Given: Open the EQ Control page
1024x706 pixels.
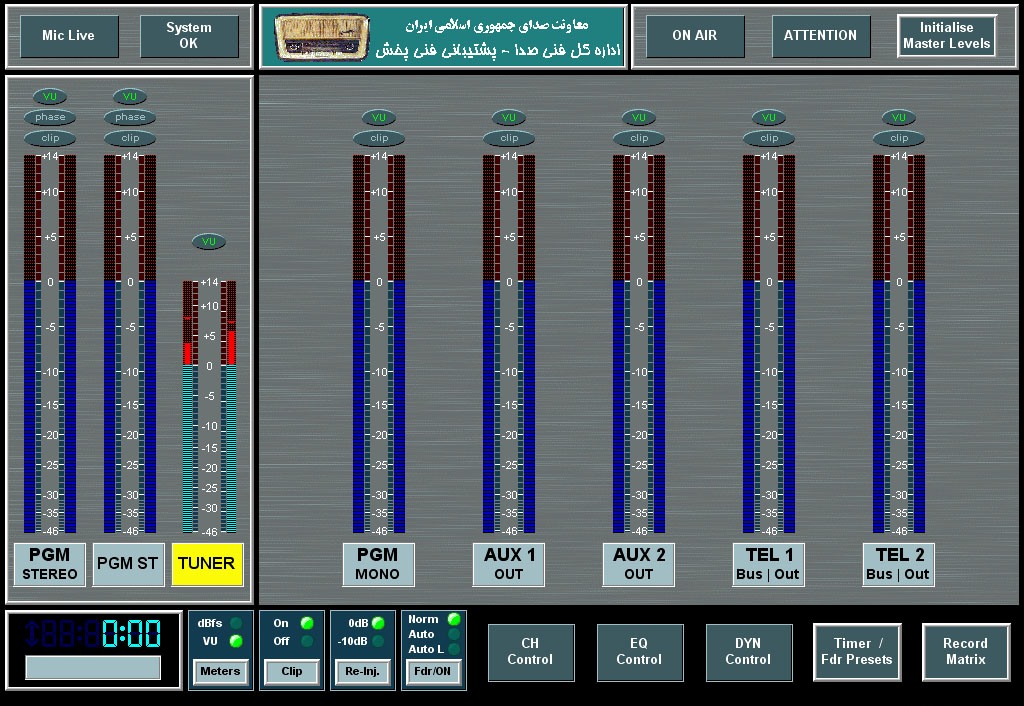Looking at the screenshot, I should pos(639,652).
